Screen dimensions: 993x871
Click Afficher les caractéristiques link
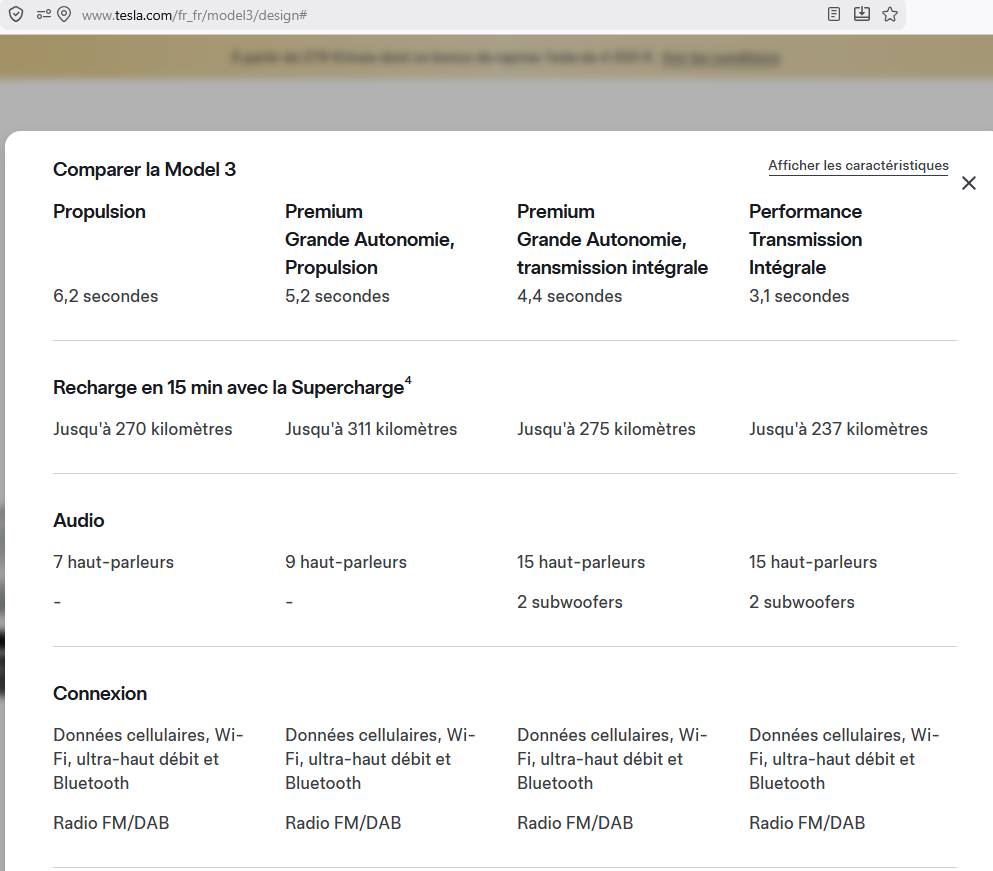click(858, 165)
